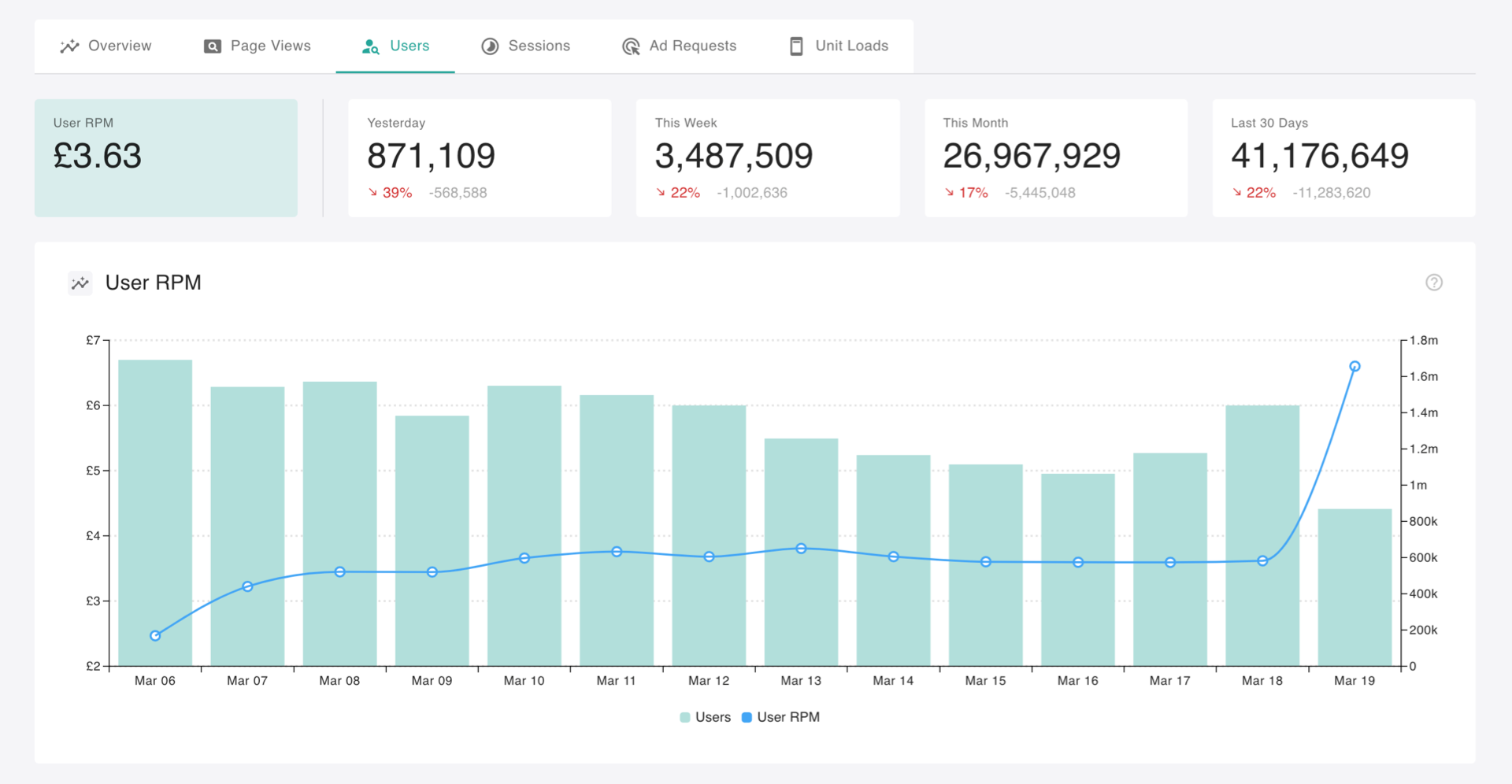
Task: Click the chart icon beside User RPM title
Action: point(80,283)
